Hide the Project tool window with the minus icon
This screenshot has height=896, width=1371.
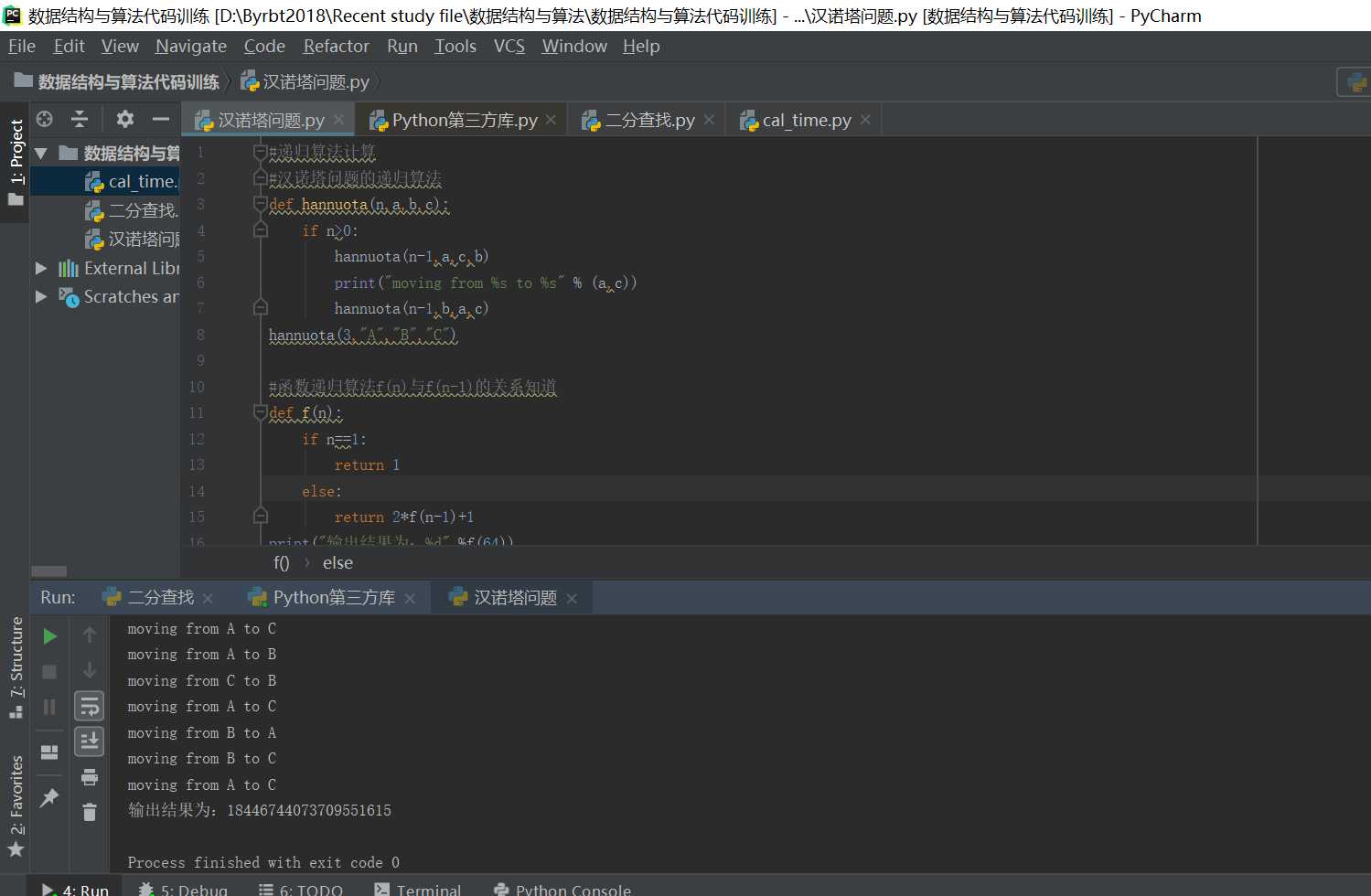click(x=161, y=119)
